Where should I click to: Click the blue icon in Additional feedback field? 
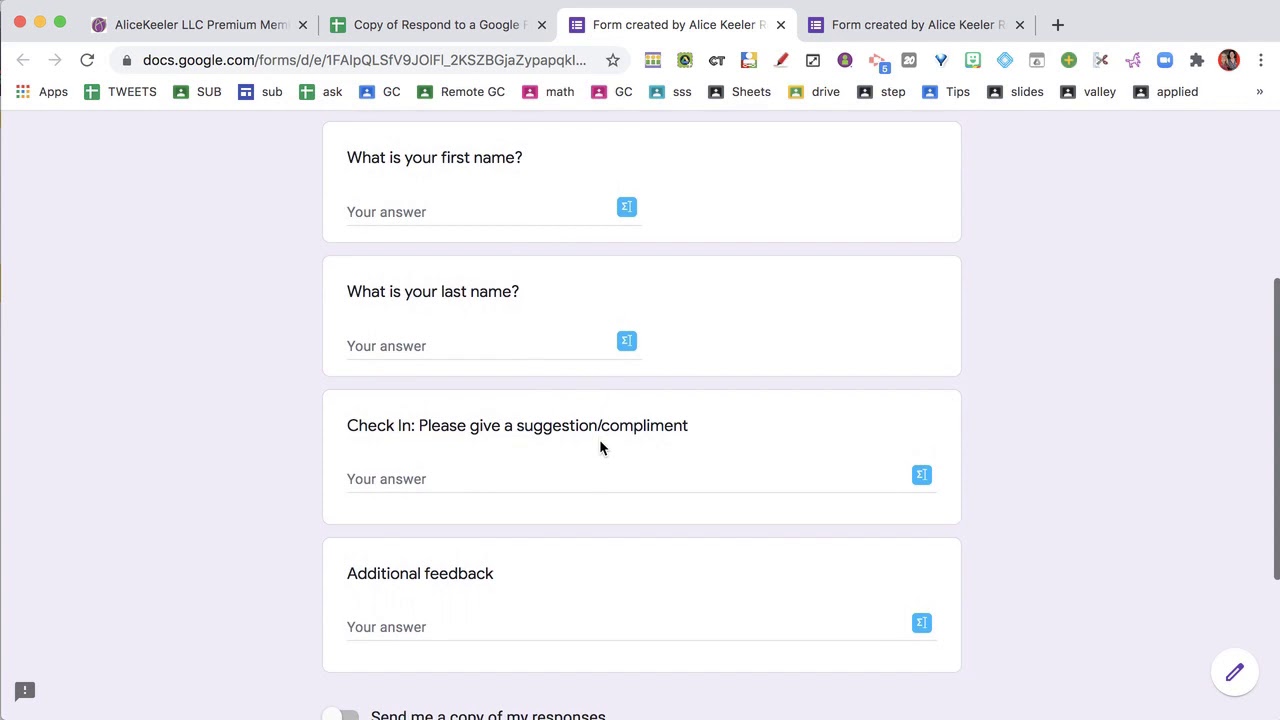coord(922,623)
